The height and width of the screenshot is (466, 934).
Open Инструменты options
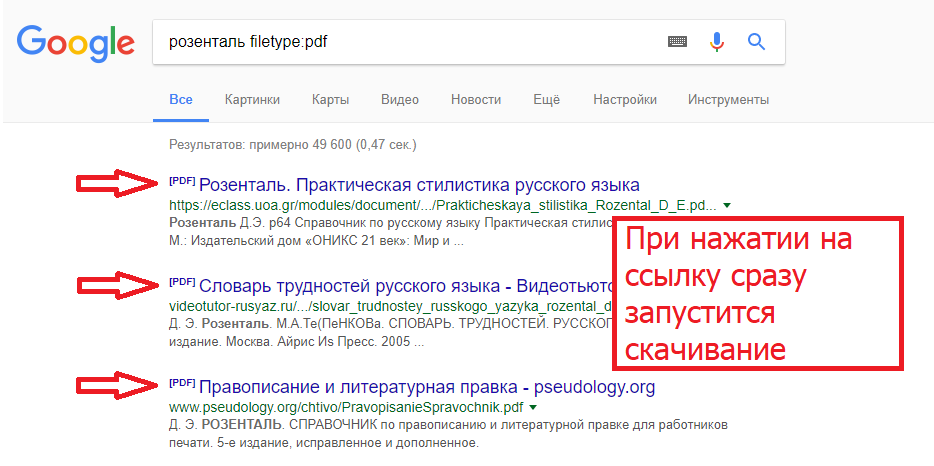tap(728, 100)
